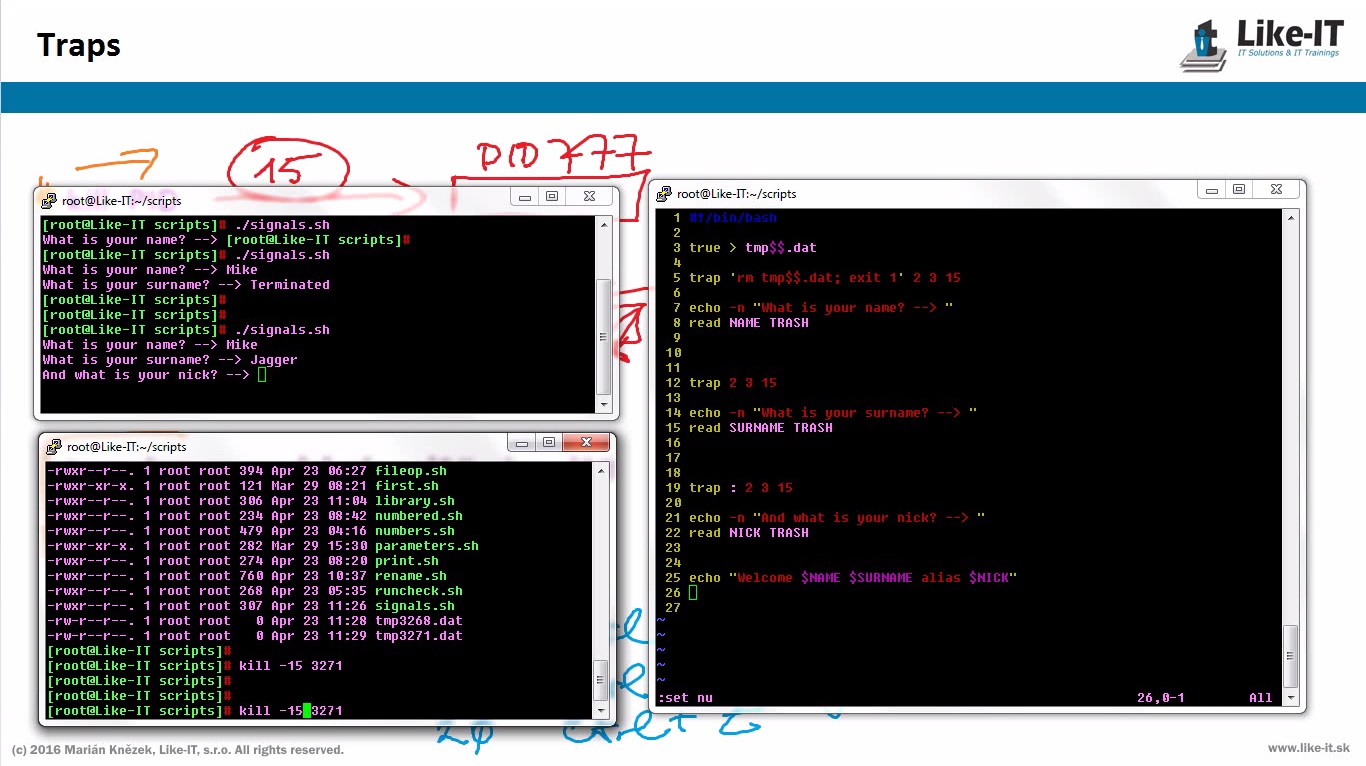This screenshot has width=1366, height=766.
Task: Click the signals.sh filename in the file listing
Action: point(414,606)
